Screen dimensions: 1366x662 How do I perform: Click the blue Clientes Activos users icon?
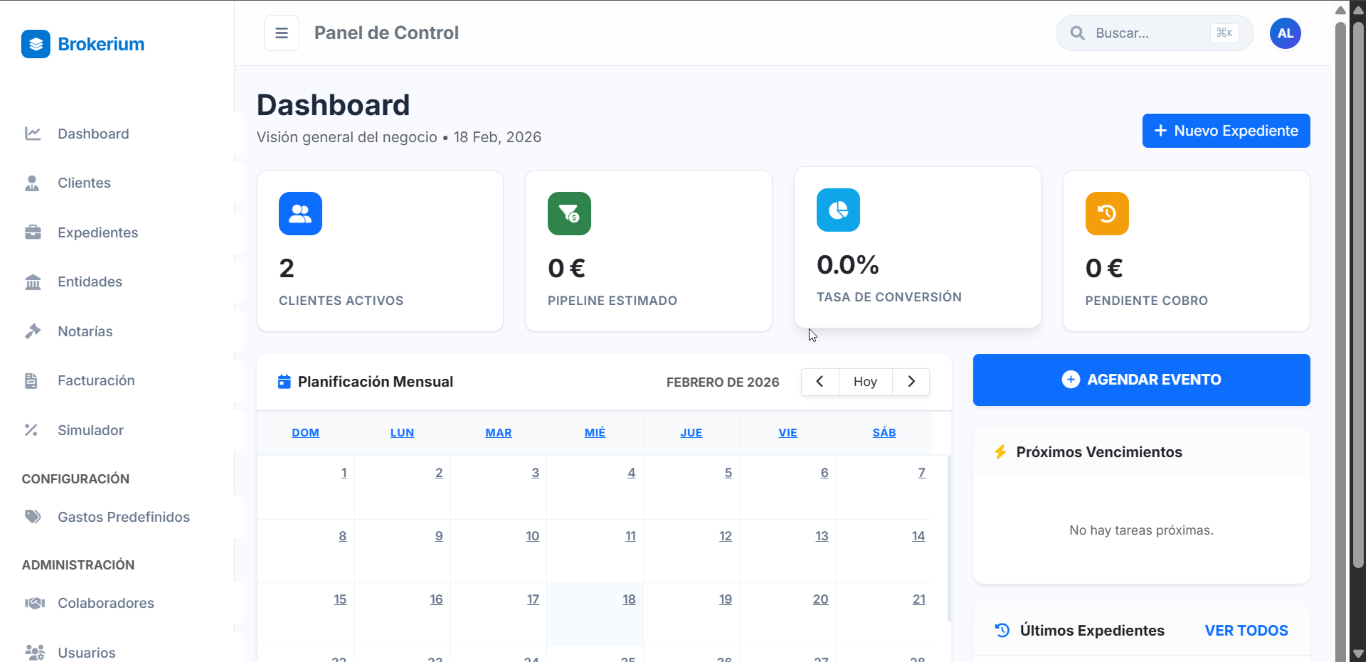(x=300, y=213)
